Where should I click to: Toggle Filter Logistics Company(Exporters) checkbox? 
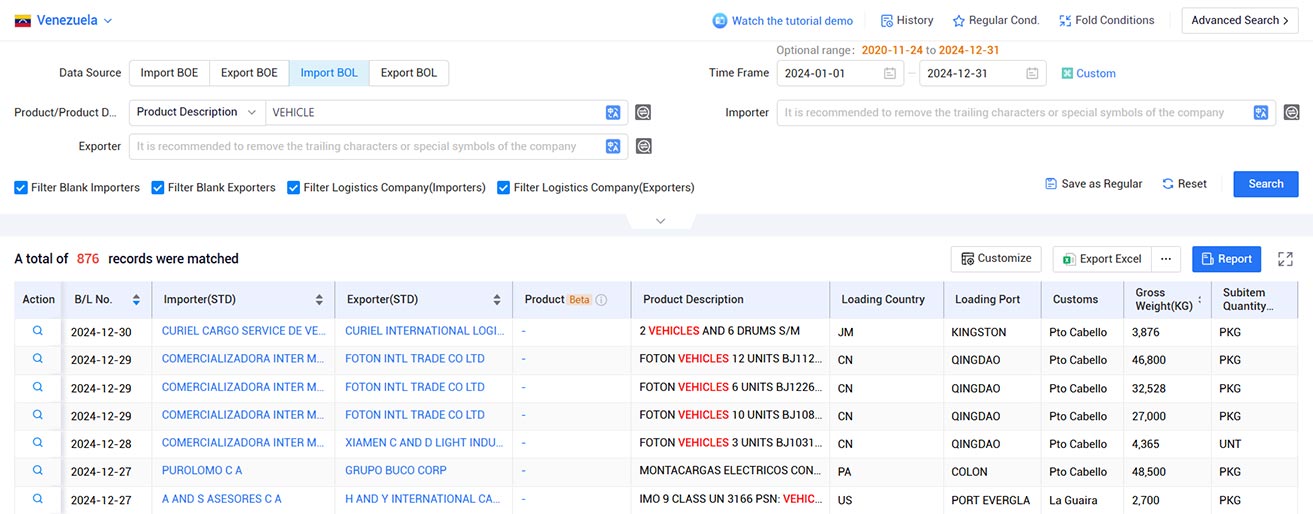point(504,187)
